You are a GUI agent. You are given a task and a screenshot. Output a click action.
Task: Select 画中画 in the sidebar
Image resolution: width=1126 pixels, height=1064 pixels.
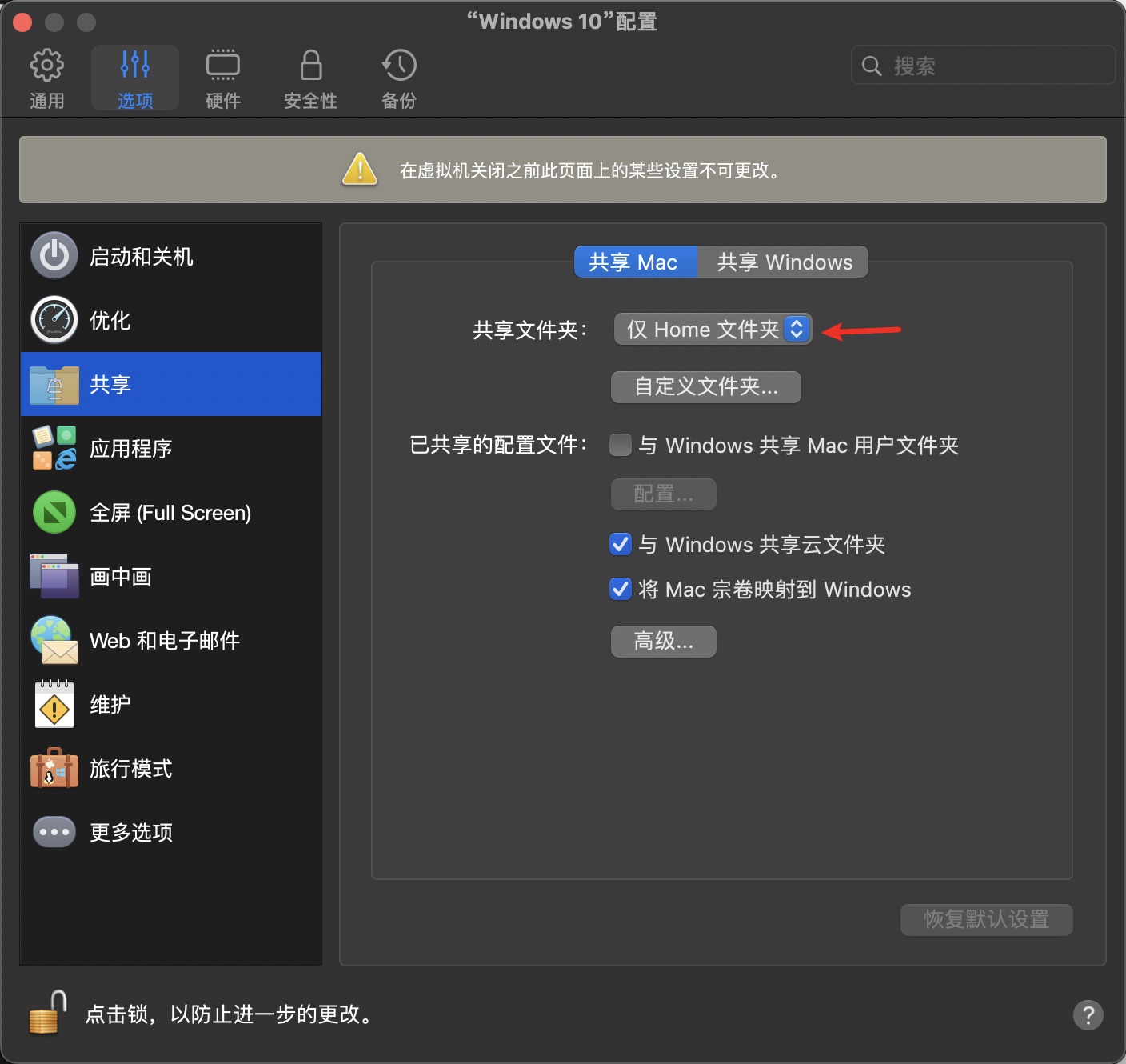click(171, 576)
